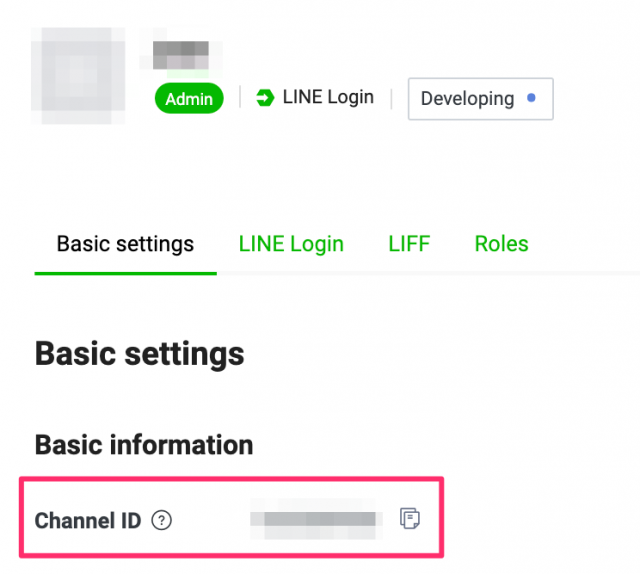
Task: Copy the Channel ID using the copy icon
Action: point(409,518)
